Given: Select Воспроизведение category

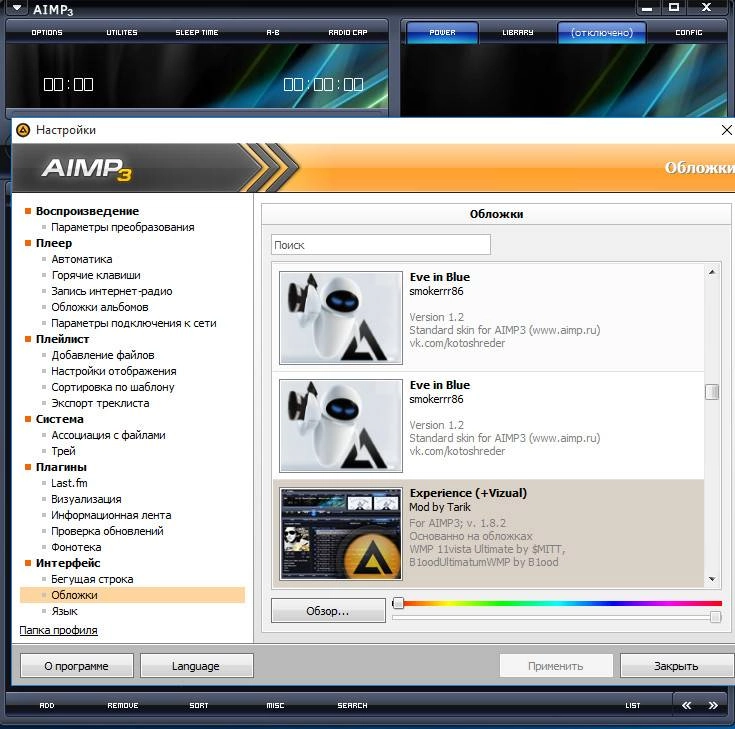Looking at the screenshot, I should (87, 211).
